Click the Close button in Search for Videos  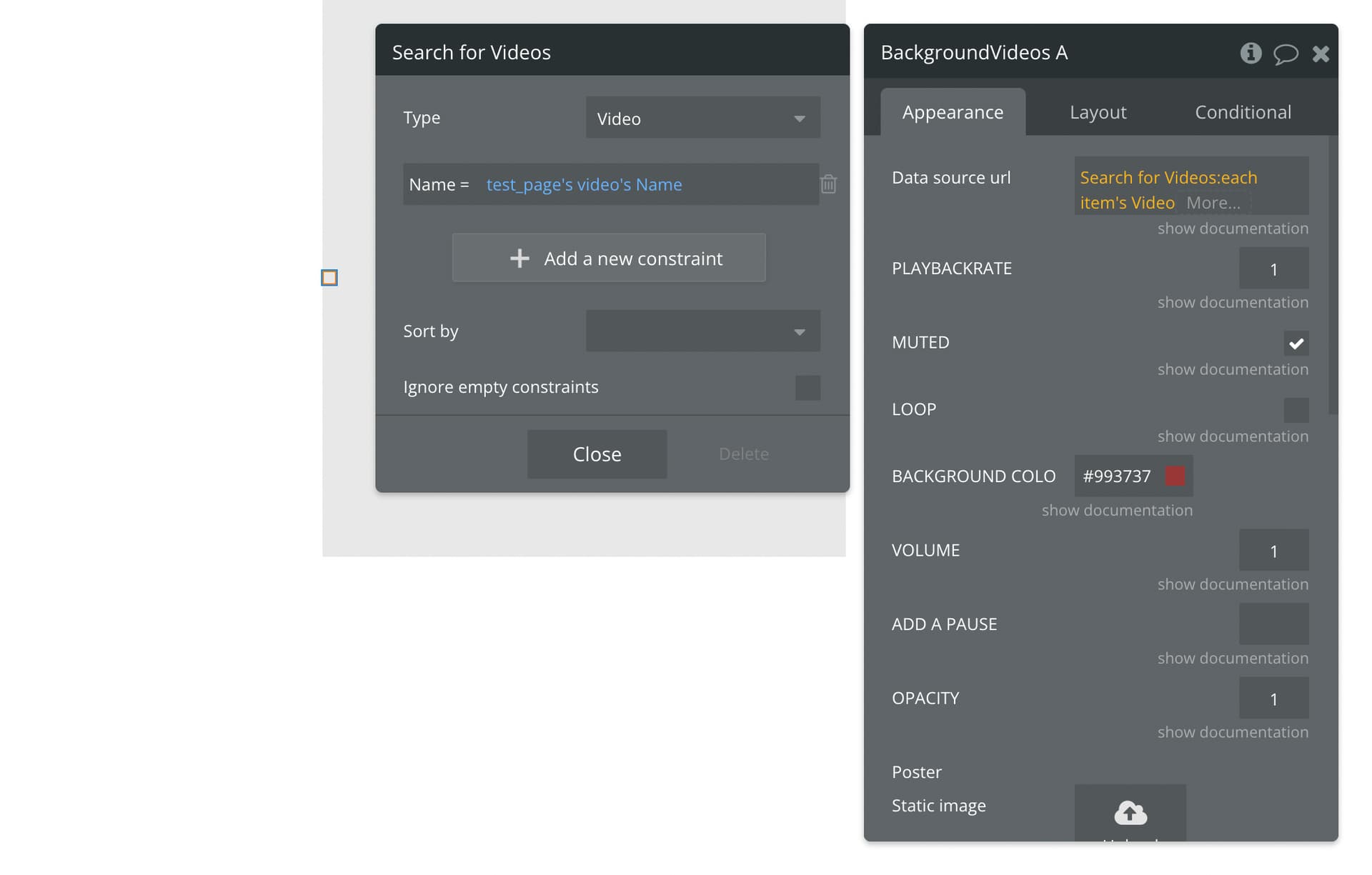point(597,454)
